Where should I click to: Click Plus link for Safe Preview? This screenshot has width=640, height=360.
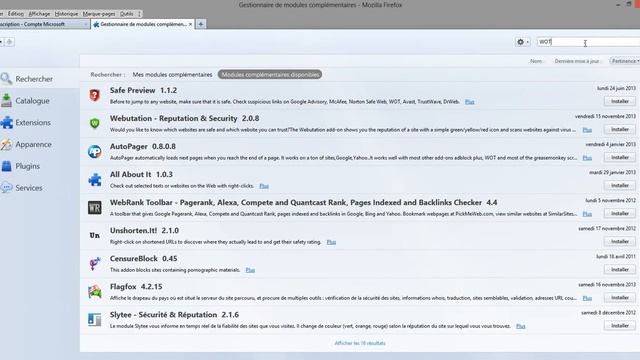coord(469,102)
